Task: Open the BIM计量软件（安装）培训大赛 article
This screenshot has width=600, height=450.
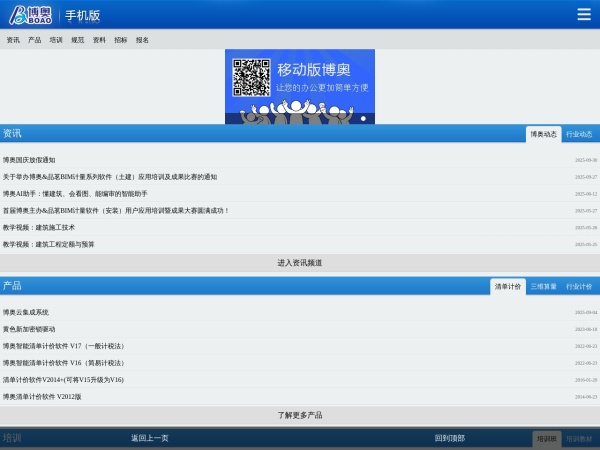Action: click(x=116, y=210)
